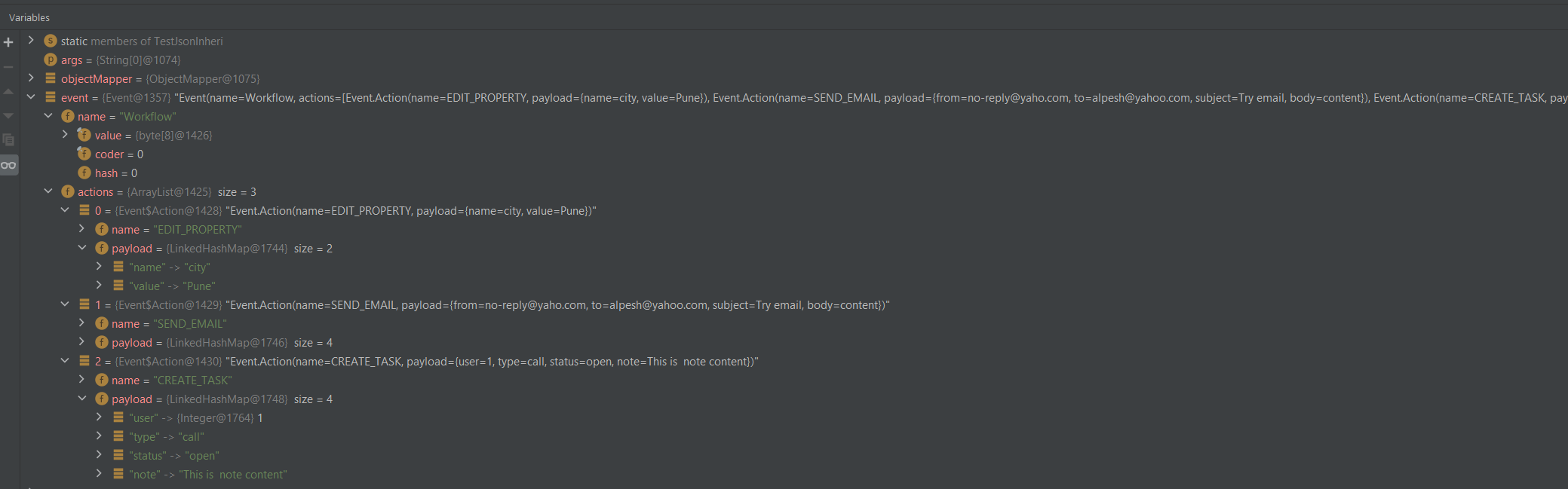This screenshot has width=1568, height=489.
Task: Click the move watch down arrow
Action: click(x=8, y=115)
